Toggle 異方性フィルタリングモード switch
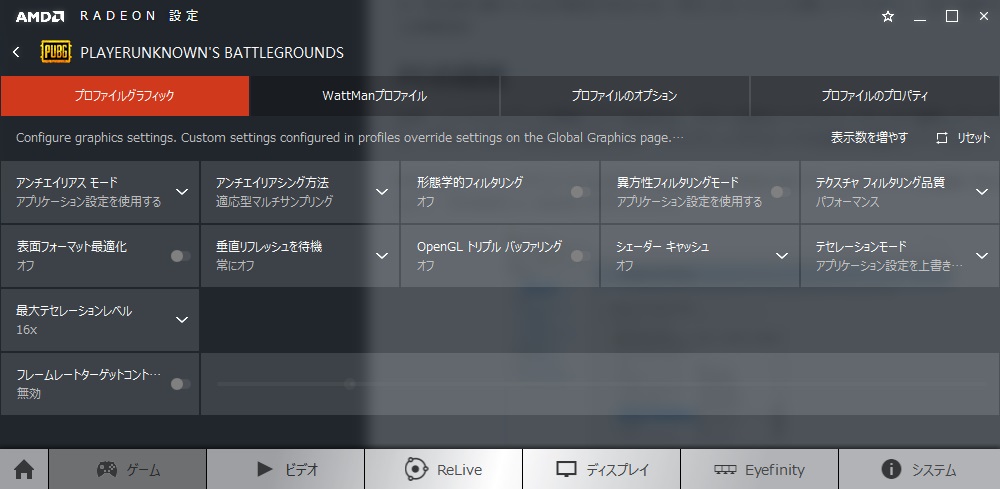Image resolution: width=1000 pixels, height=489 pixels. (x=780, y=192)
